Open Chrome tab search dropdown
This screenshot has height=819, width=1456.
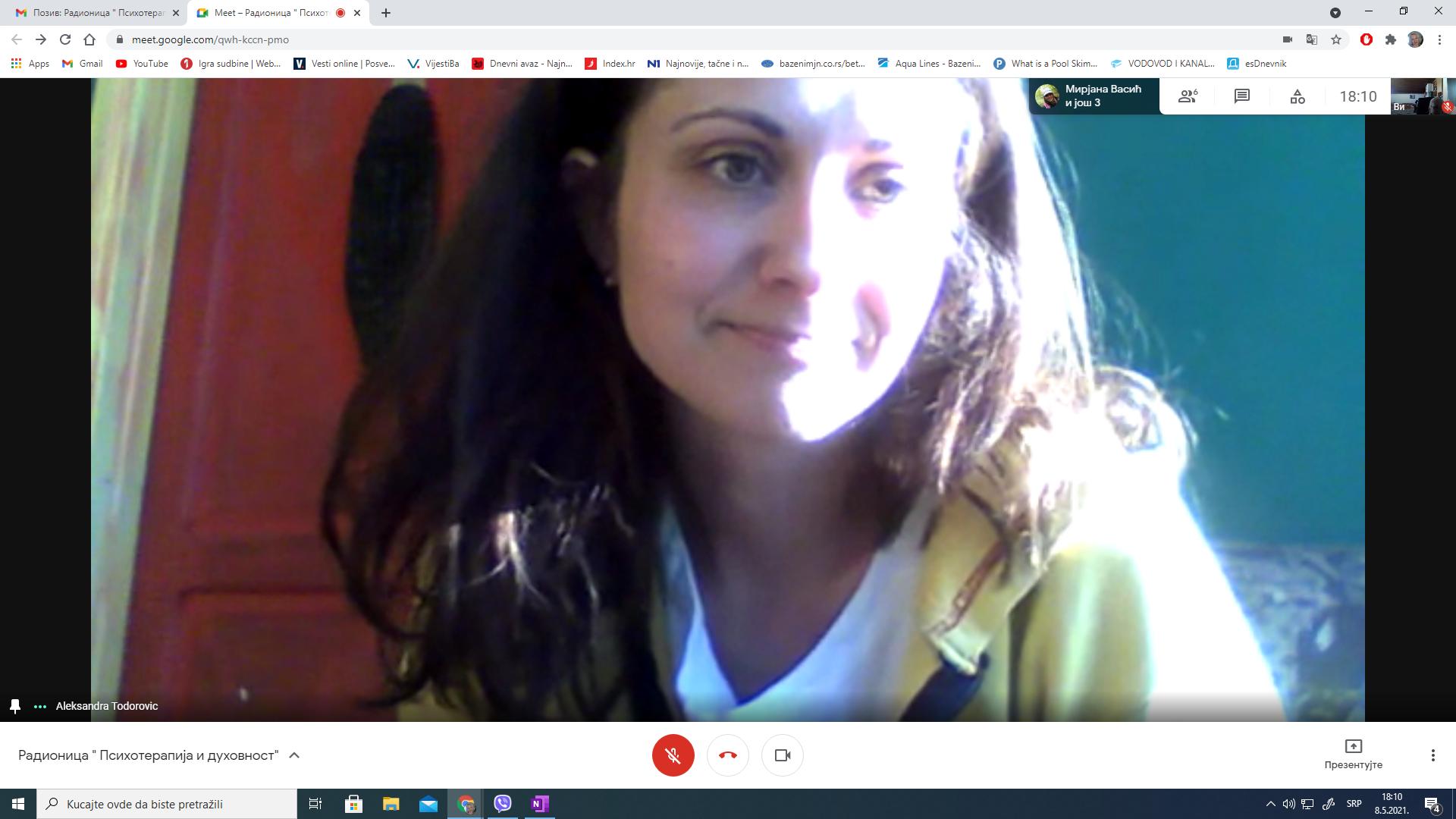click(x=1335, y=12)
